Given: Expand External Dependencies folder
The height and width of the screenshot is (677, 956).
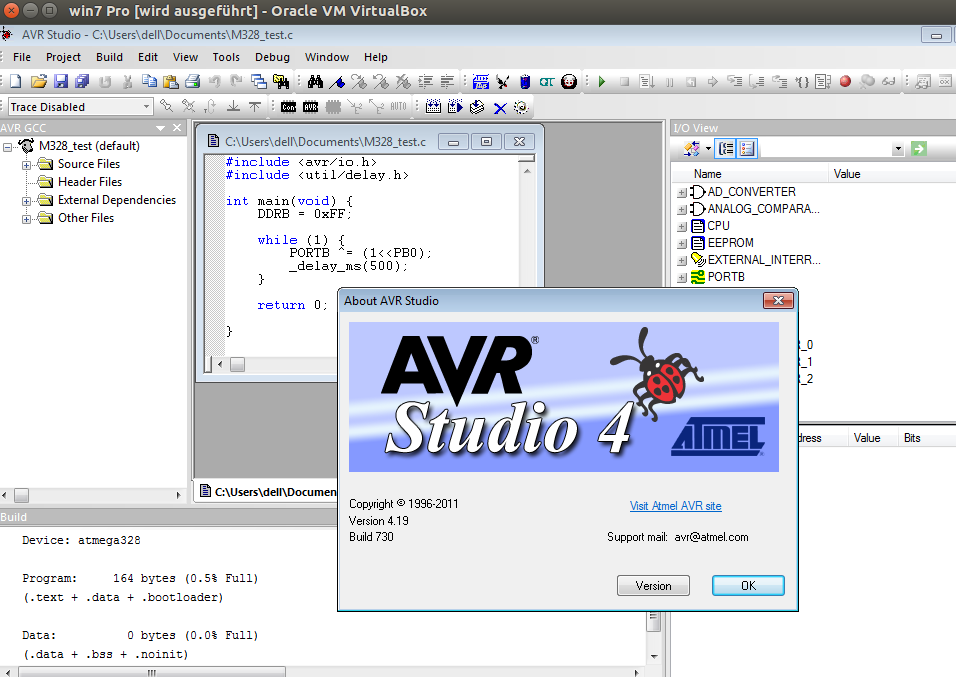Looking at the screenshot, I should pos(26,201).
